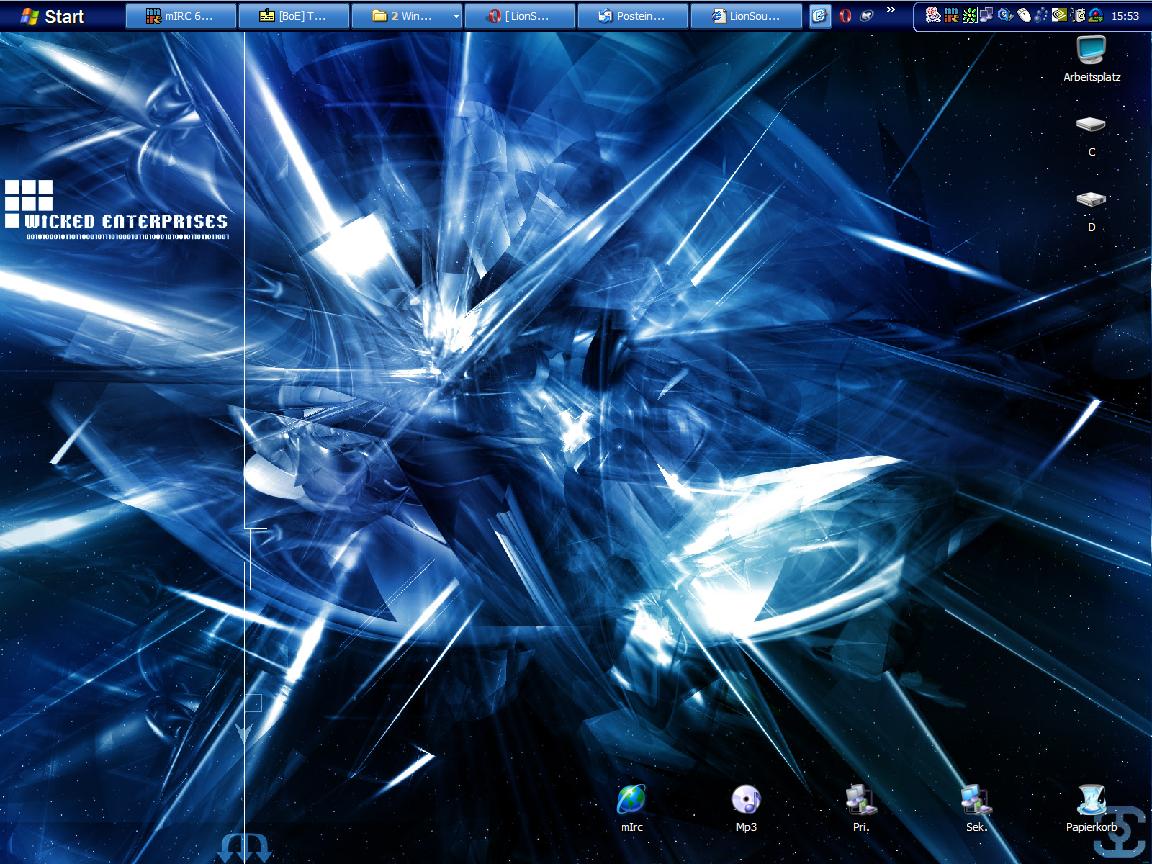Open the Start menu

click(52, 16)
